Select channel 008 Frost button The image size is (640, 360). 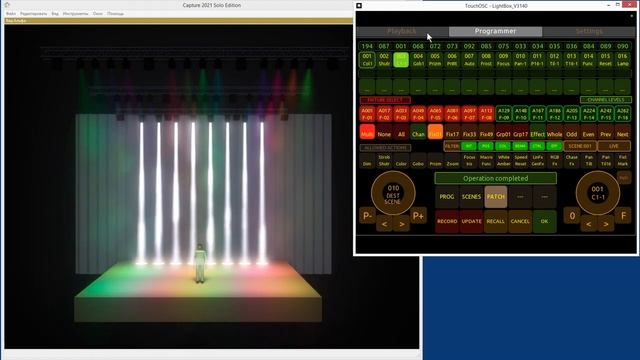point(486,60)
